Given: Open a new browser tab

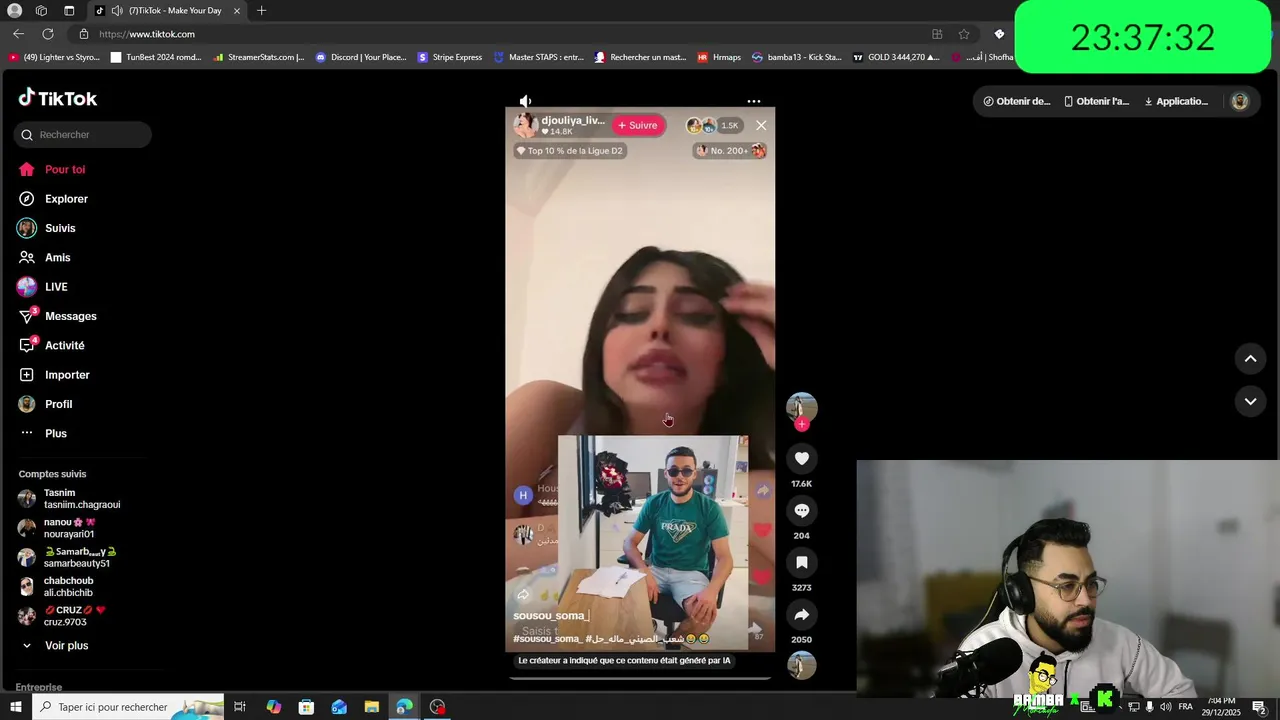Looking at the screenshot, I should pos(261,11).
